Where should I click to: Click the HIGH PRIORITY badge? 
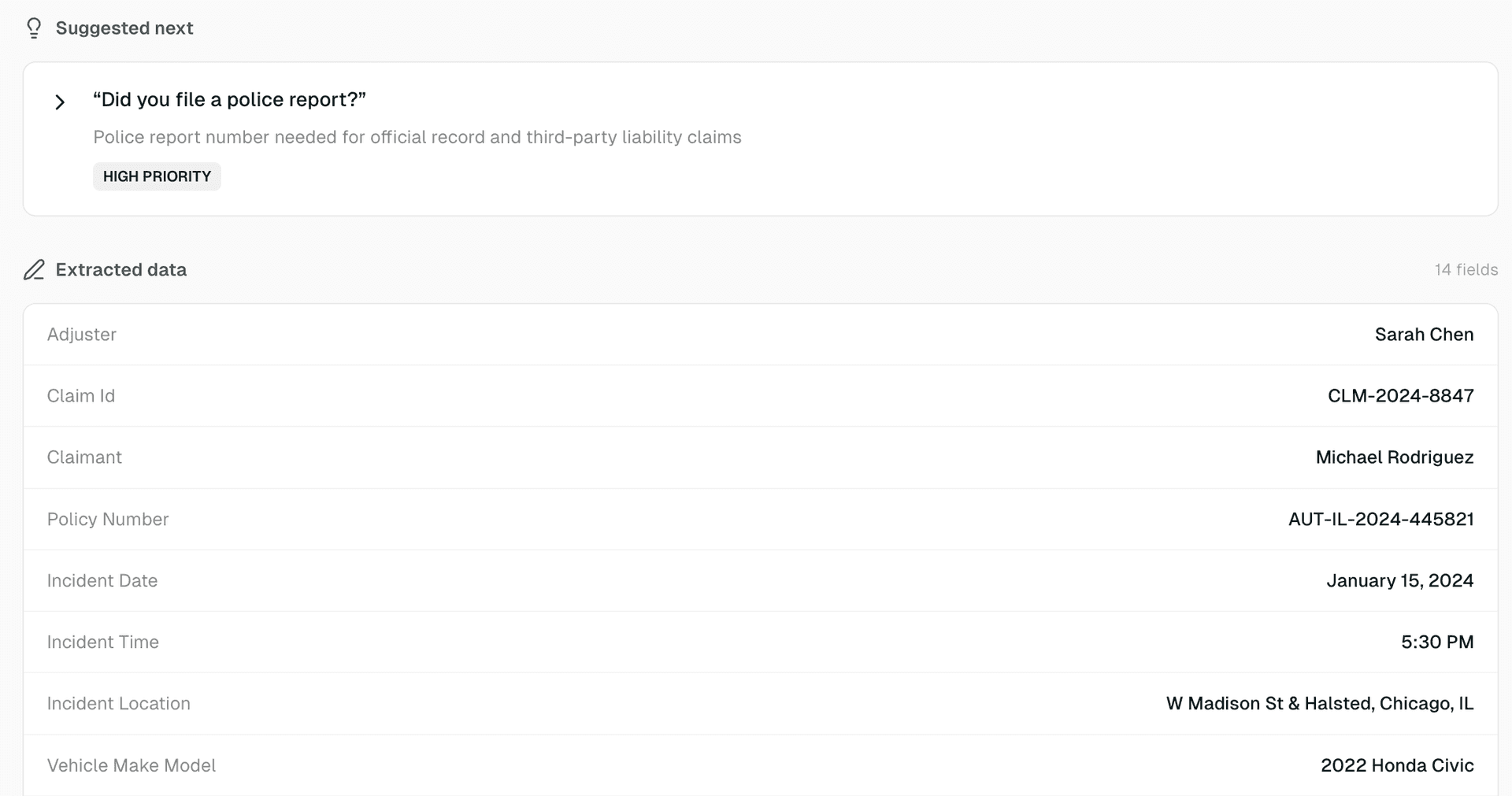157,176
